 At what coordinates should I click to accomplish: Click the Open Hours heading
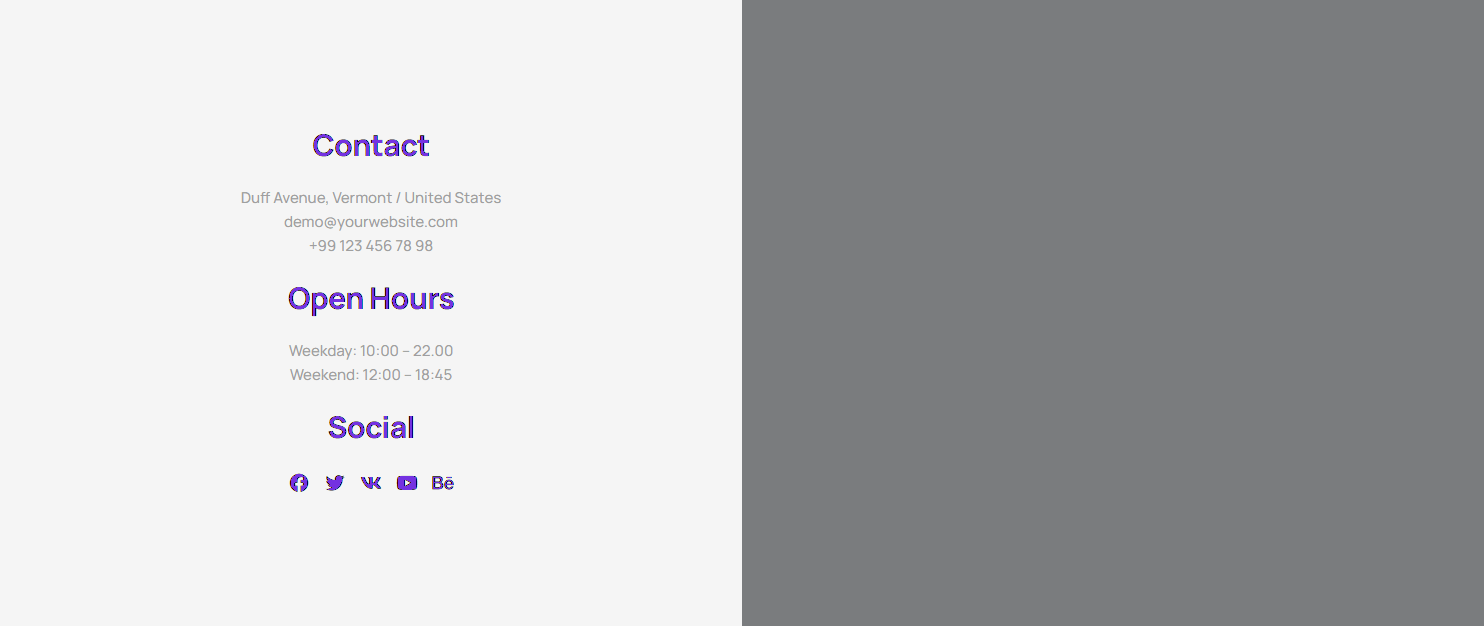371,299
